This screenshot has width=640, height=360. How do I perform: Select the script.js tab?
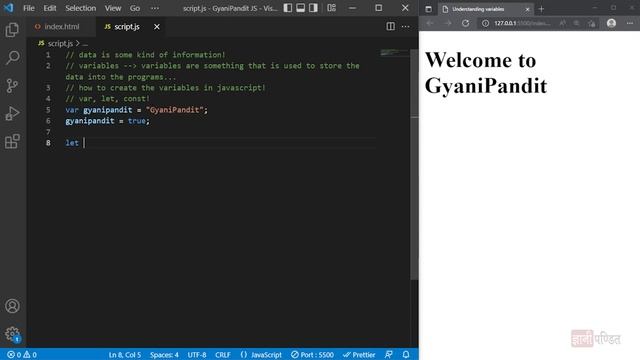tap(127, 27)
